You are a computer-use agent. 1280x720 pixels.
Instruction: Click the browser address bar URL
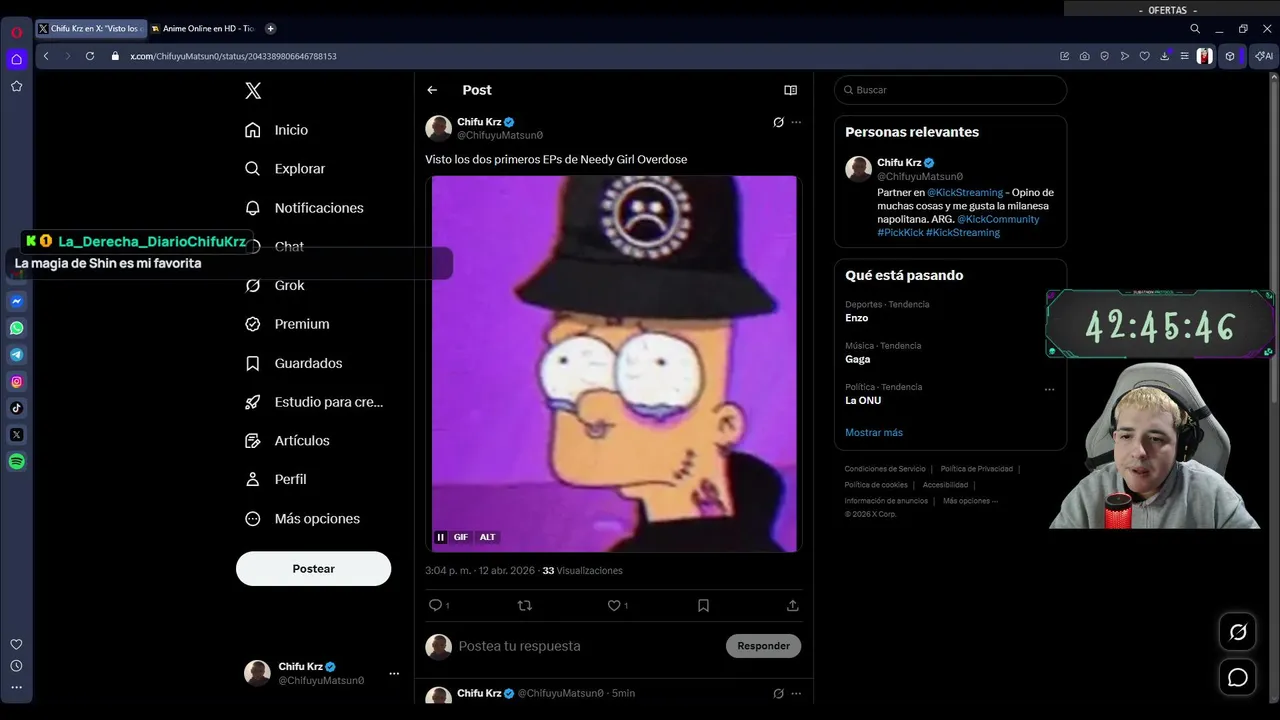point(233,56)
